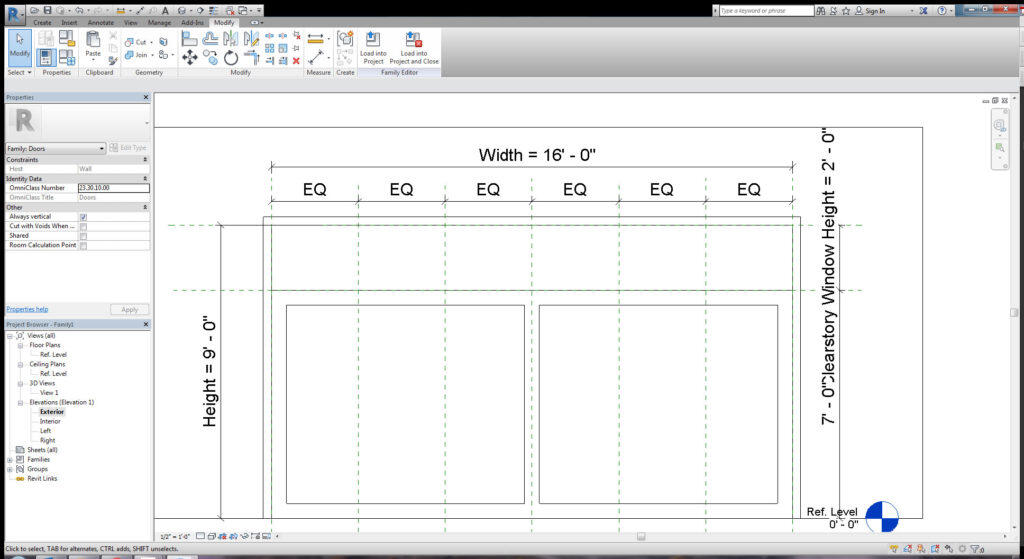Open the Manage ribbon tab
The height and width of the screenshot is (559, 1024).
(159, 22)
